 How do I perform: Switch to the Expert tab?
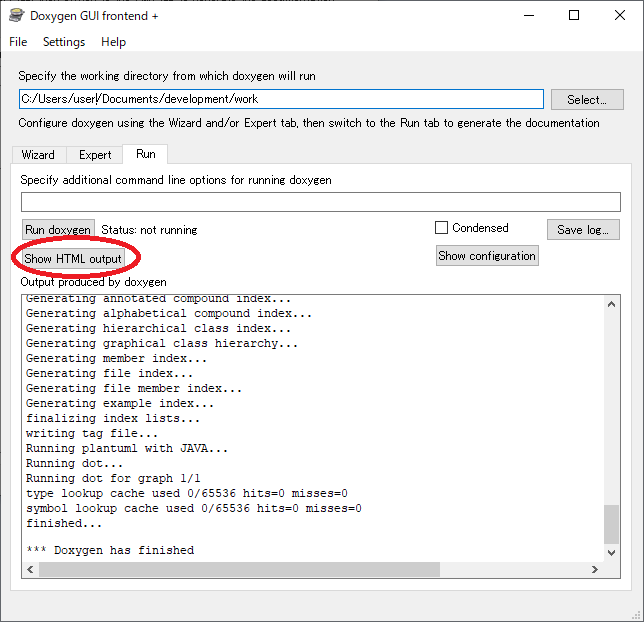pos(95,155)
